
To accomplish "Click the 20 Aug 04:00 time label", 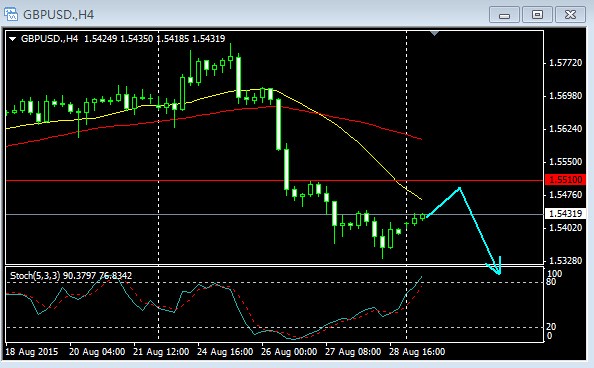I will pos(97,352).
